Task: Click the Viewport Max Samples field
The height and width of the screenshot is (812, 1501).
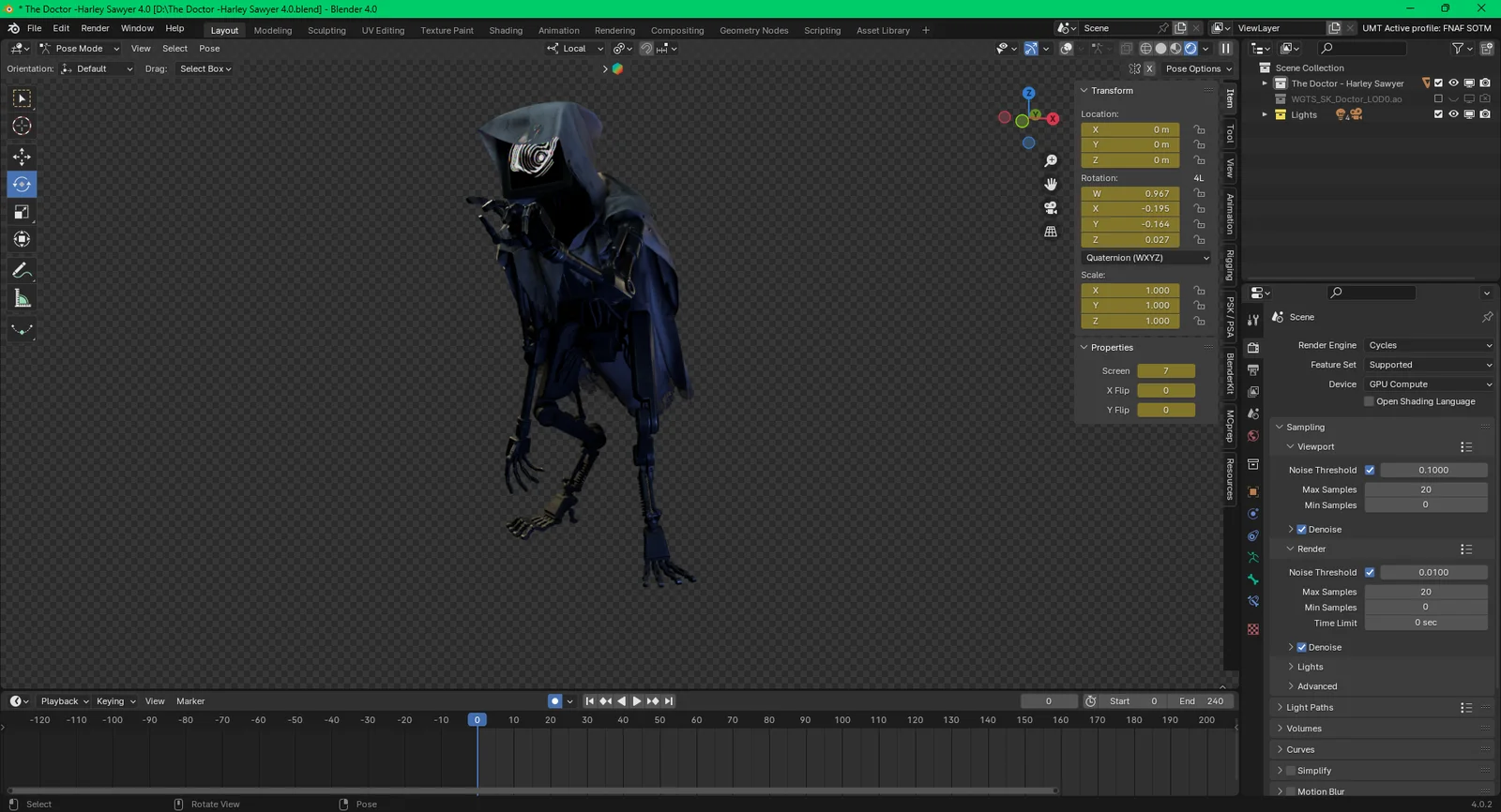Action: click(x=1425, y=489)
